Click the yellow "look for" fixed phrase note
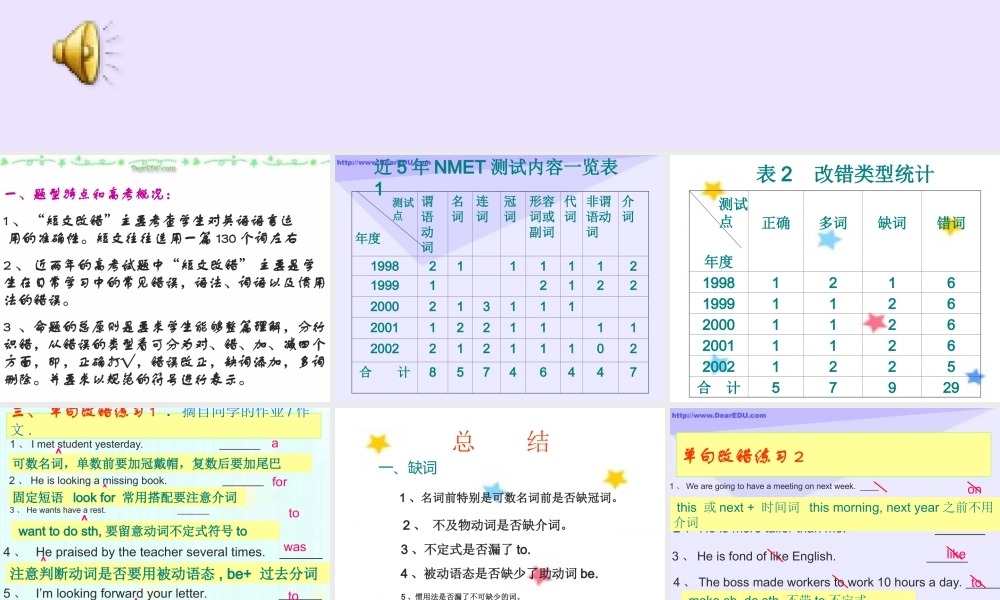The width and height of the screenshot is (1000, 600). pos(125,497)
